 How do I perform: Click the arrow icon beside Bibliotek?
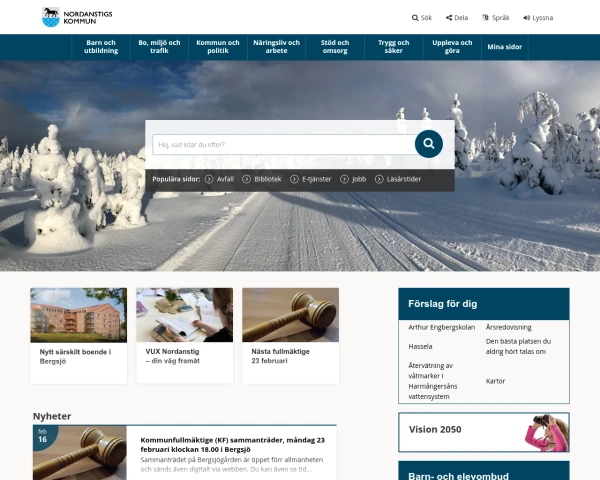[x=246, y=179]
